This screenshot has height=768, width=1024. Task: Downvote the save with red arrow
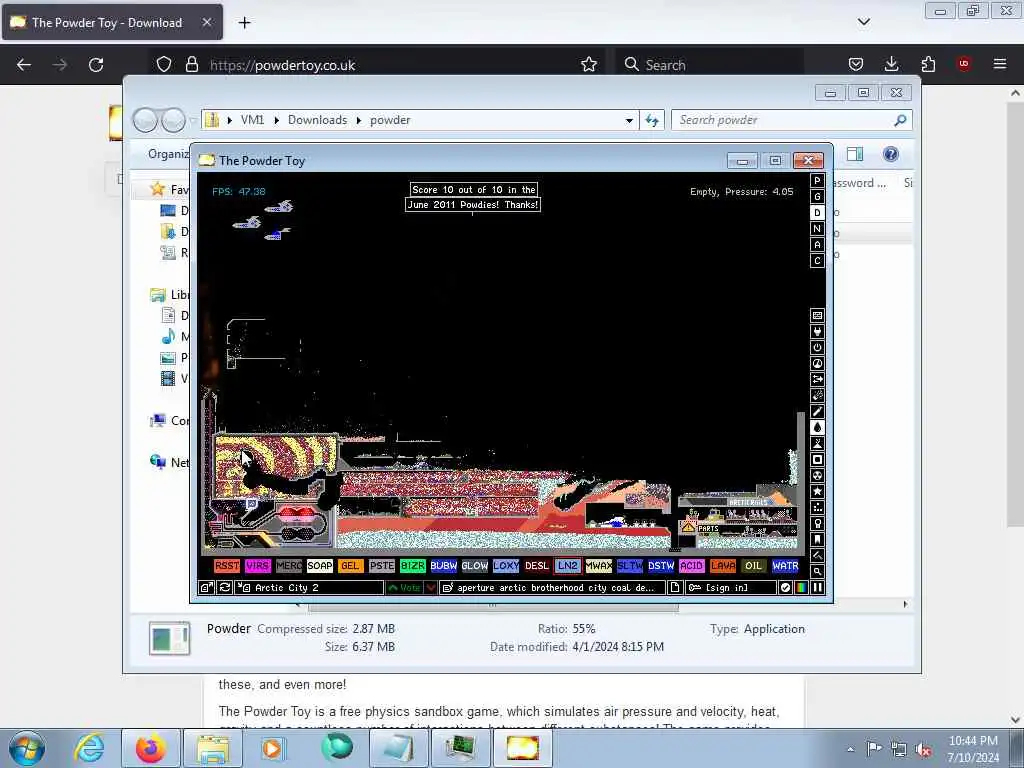(430, 588)
